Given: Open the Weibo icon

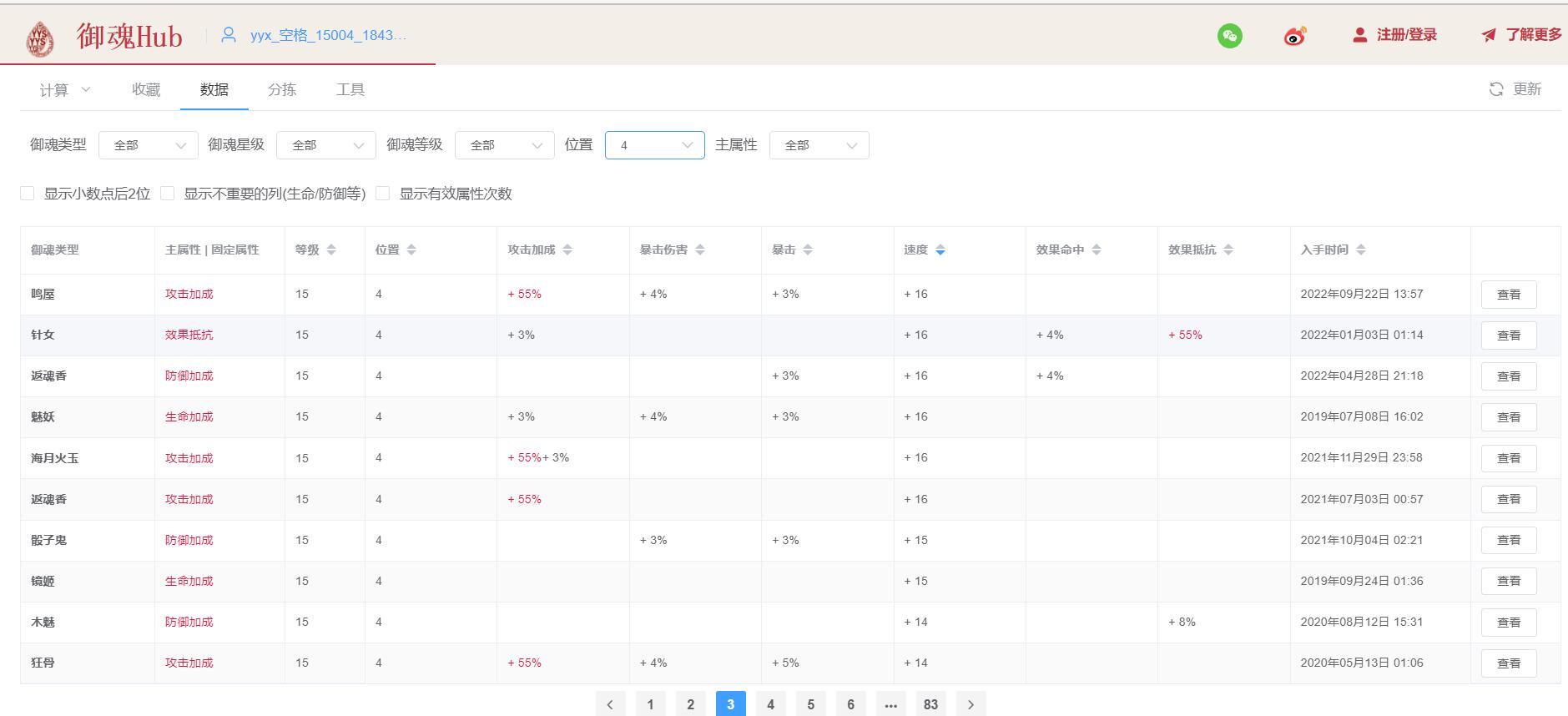Looking at the screenshot, I should [x=1295, y=35].
